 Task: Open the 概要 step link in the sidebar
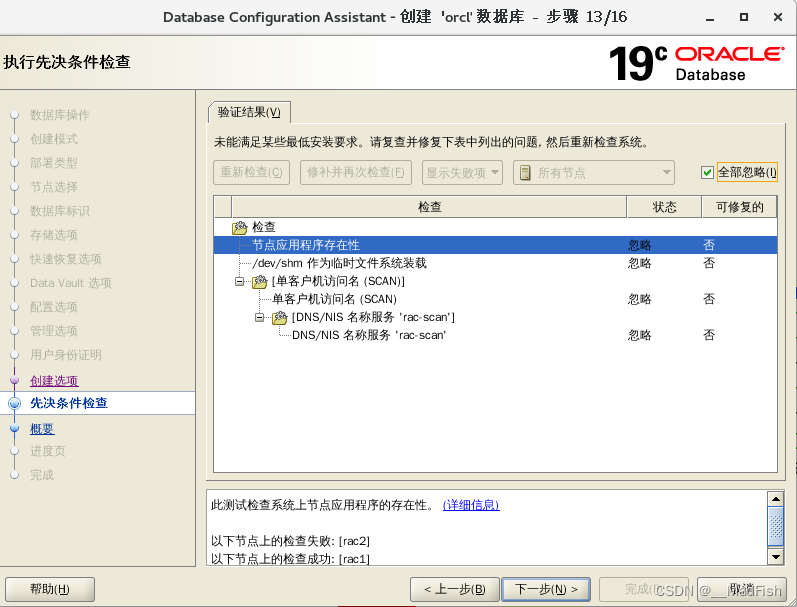coord(42,429)
